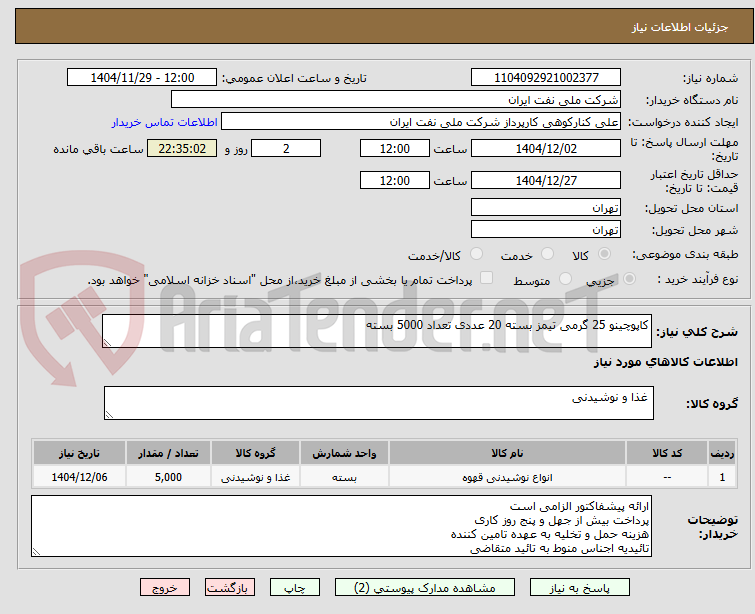This screenshot has height=614, width=755.
Task: Click the unit cell بسته
Action: 344,477
